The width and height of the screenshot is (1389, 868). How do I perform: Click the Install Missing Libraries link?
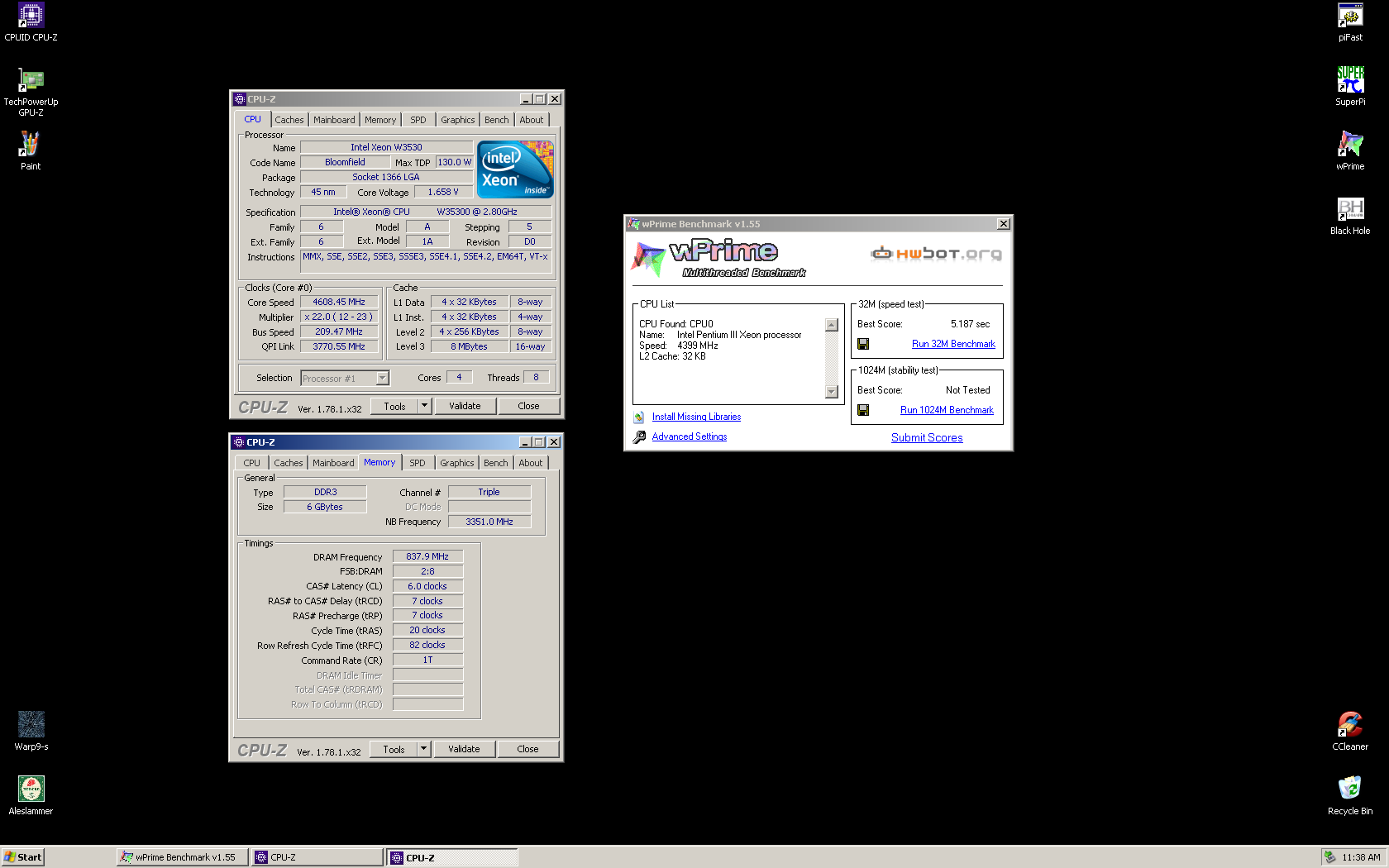(x=696, y=417)
